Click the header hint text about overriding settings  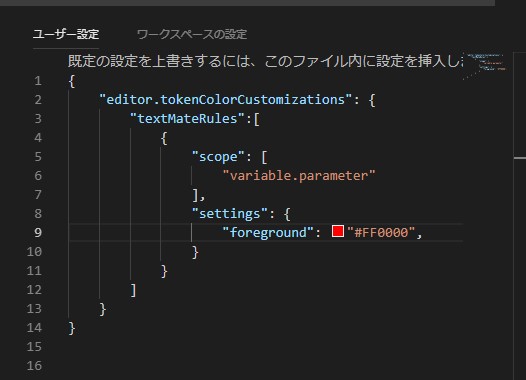pyautogui.click(x=265, y=61)
